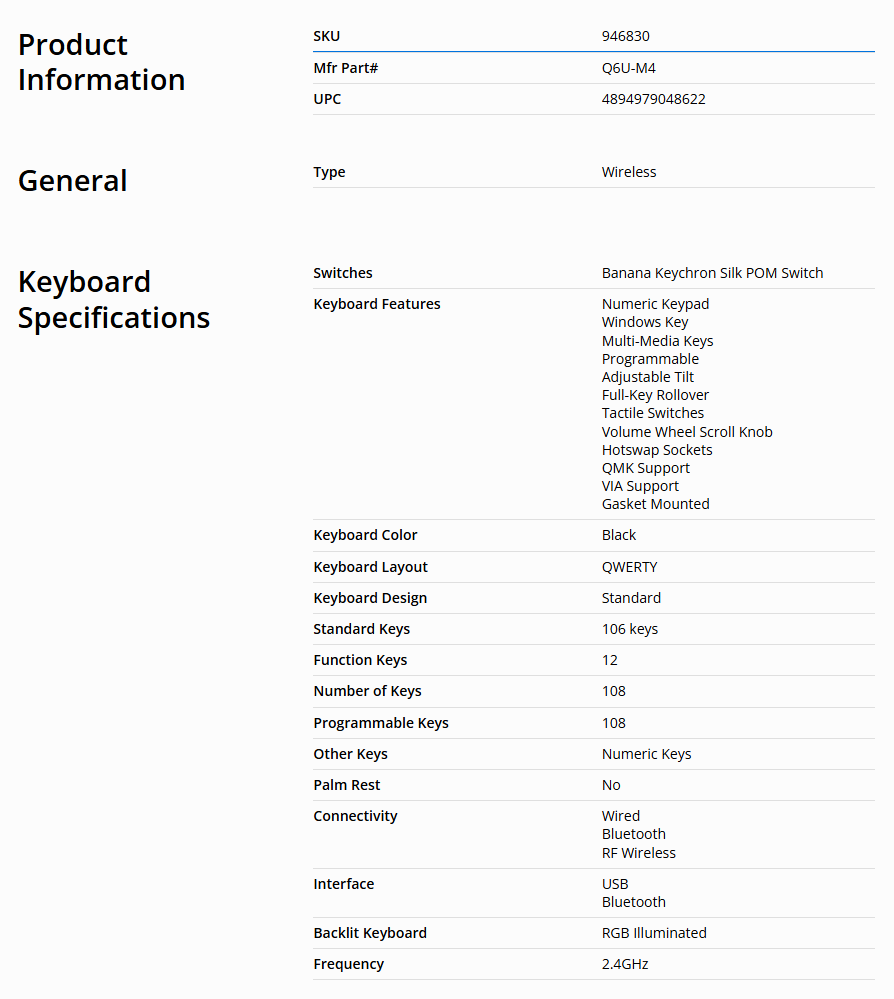Click the General section heading
The height and width of the screenshot is (999, 894).
[73, 181]
